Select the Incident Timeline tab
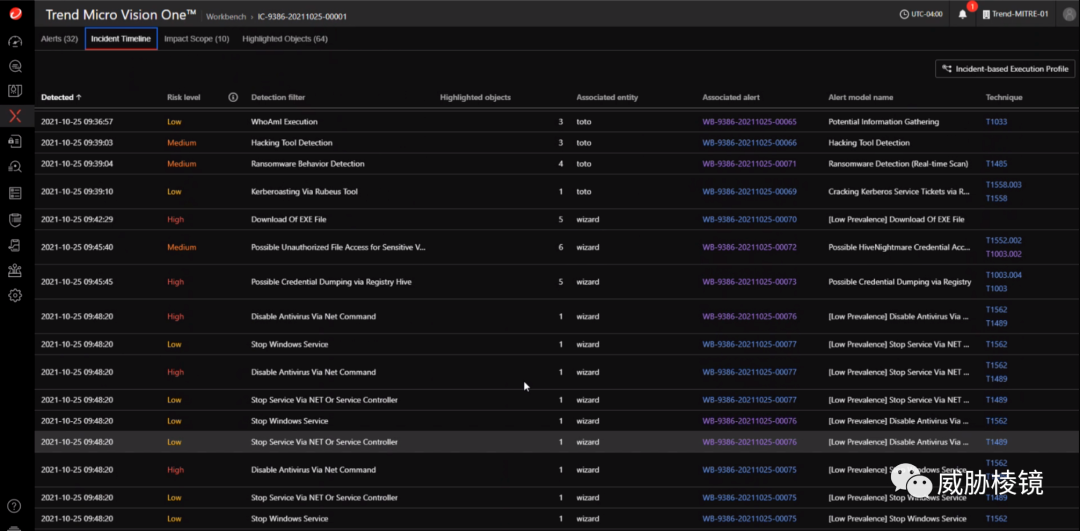The image size is (1080, 531). click(121, 39)
